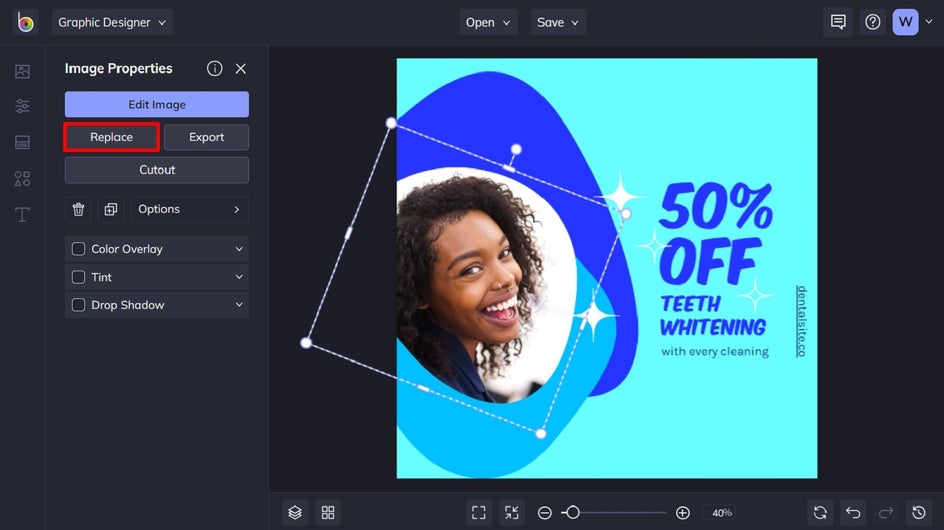Viewport: 944px width, 530px height.
Task: Click the Export button
Action: point(206,137)
